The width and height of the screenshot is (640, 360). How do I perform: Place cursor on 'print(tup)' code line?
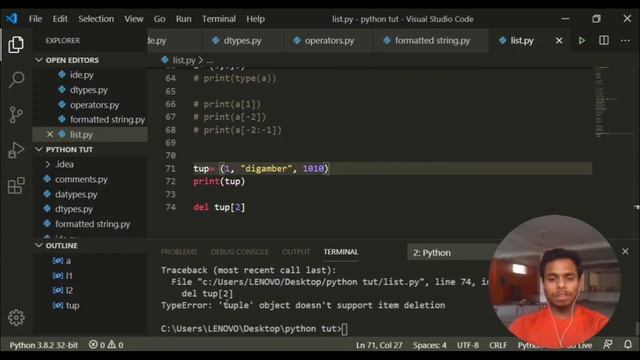click(219, 181)
